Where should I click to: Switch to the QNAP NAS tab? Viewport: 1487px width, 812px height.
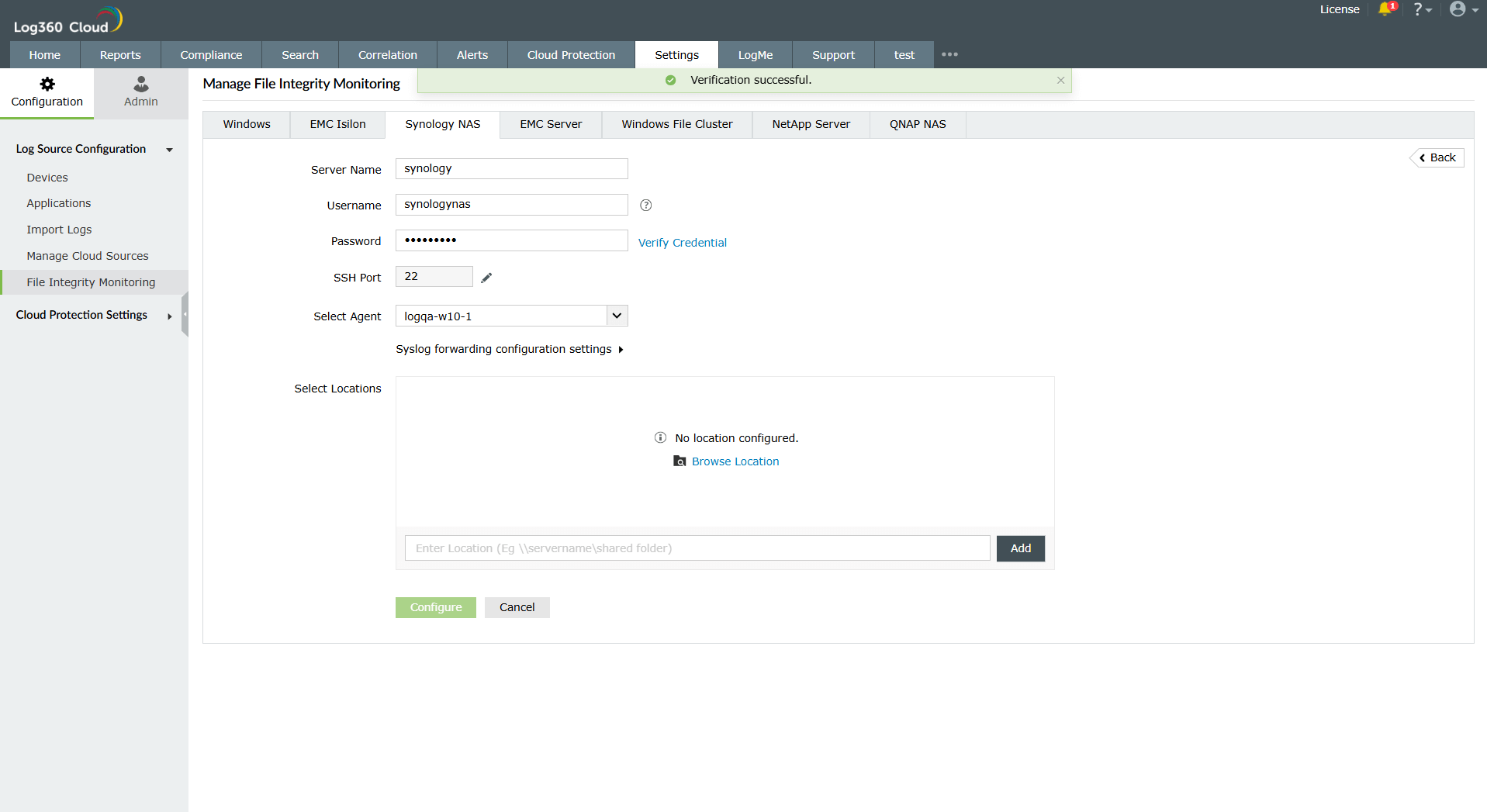point(917,124)
